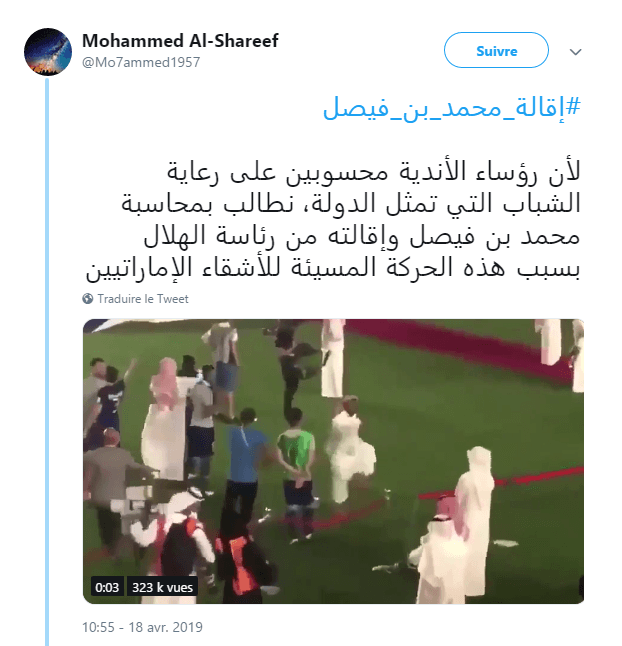Follow the account with the Suivre button
The image size is (622, 646).
[x=496, y=50]
